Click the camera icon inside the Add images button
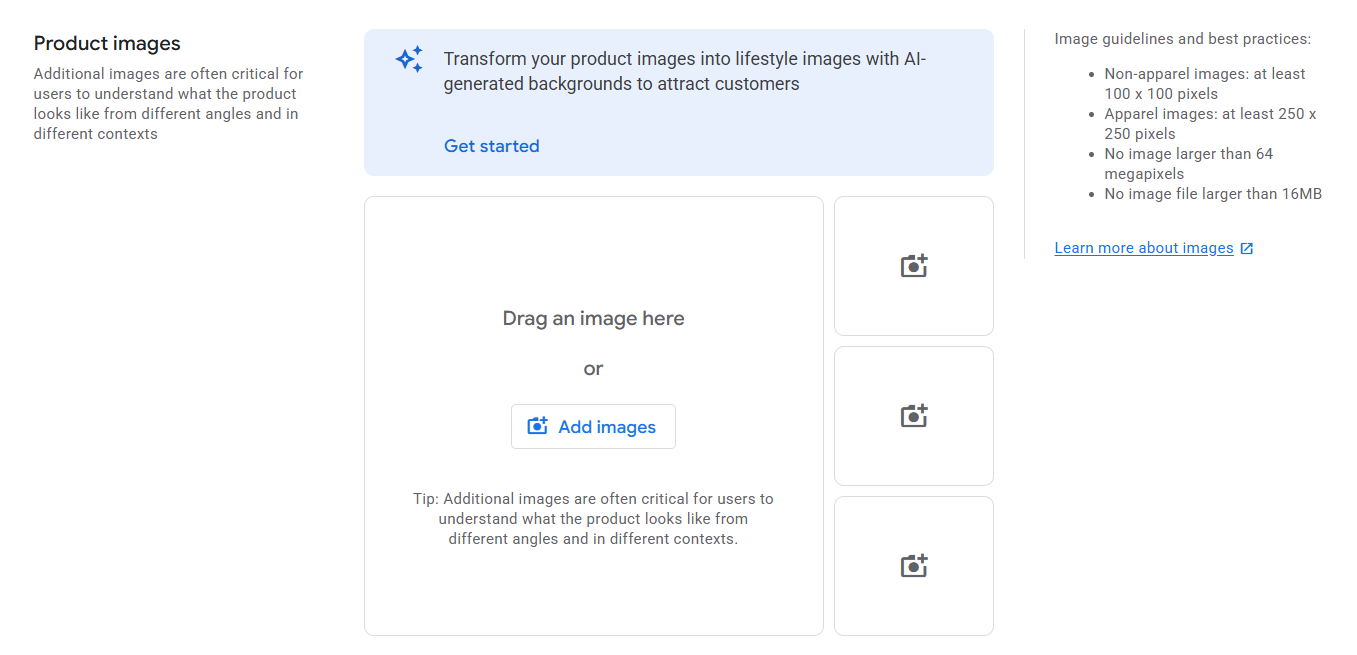Screen dimensions: 1357x655 [537, 426]
